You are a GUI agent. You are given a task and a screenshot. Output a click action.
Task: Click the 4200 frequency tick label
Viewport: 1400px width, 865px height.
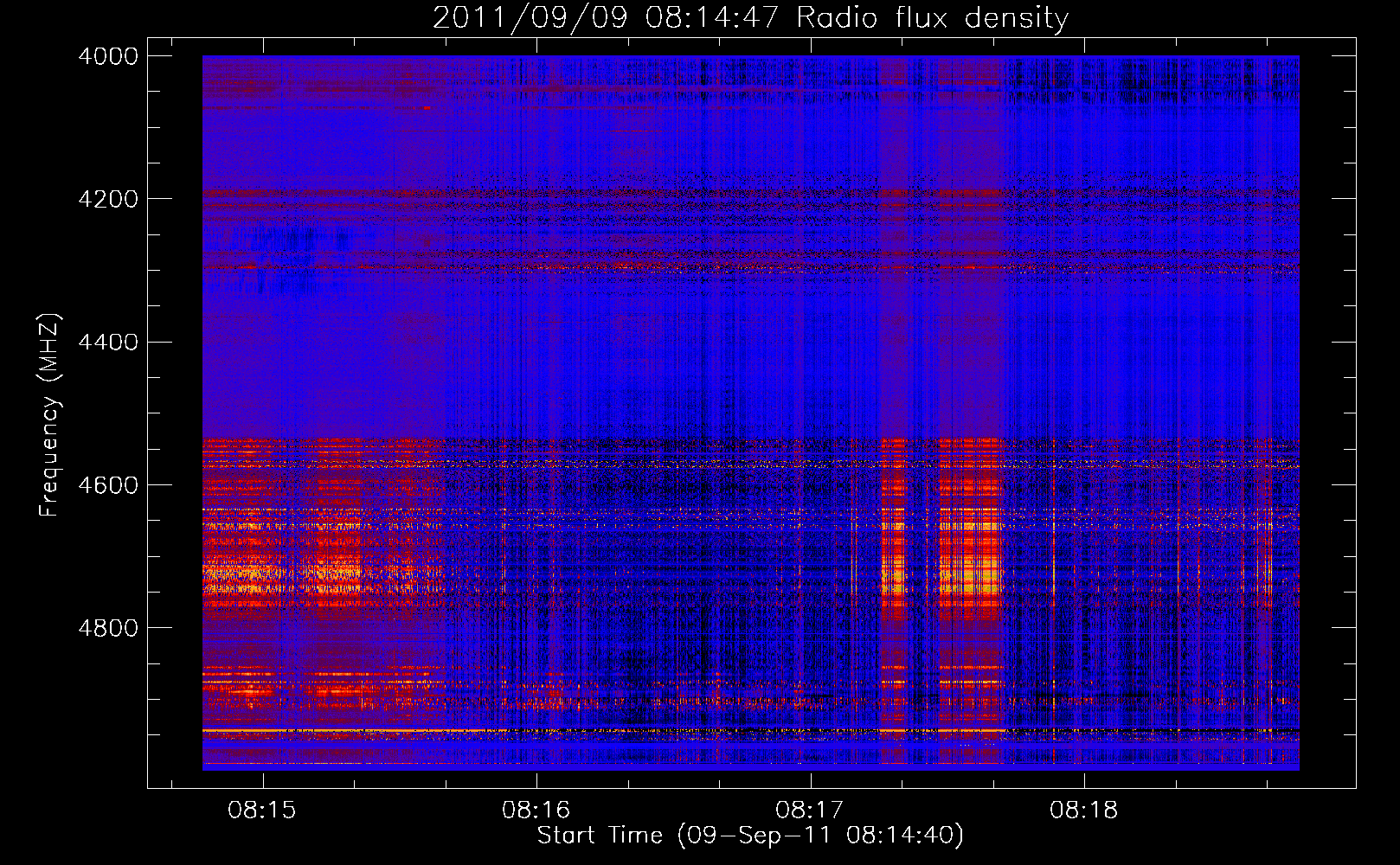108,199
